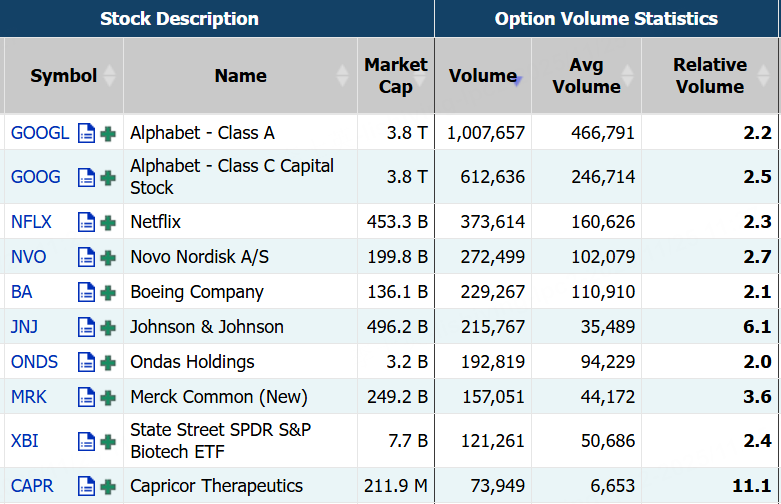Sort using the Symbol column arrows
781x504 pixels.
click(110, 76)
